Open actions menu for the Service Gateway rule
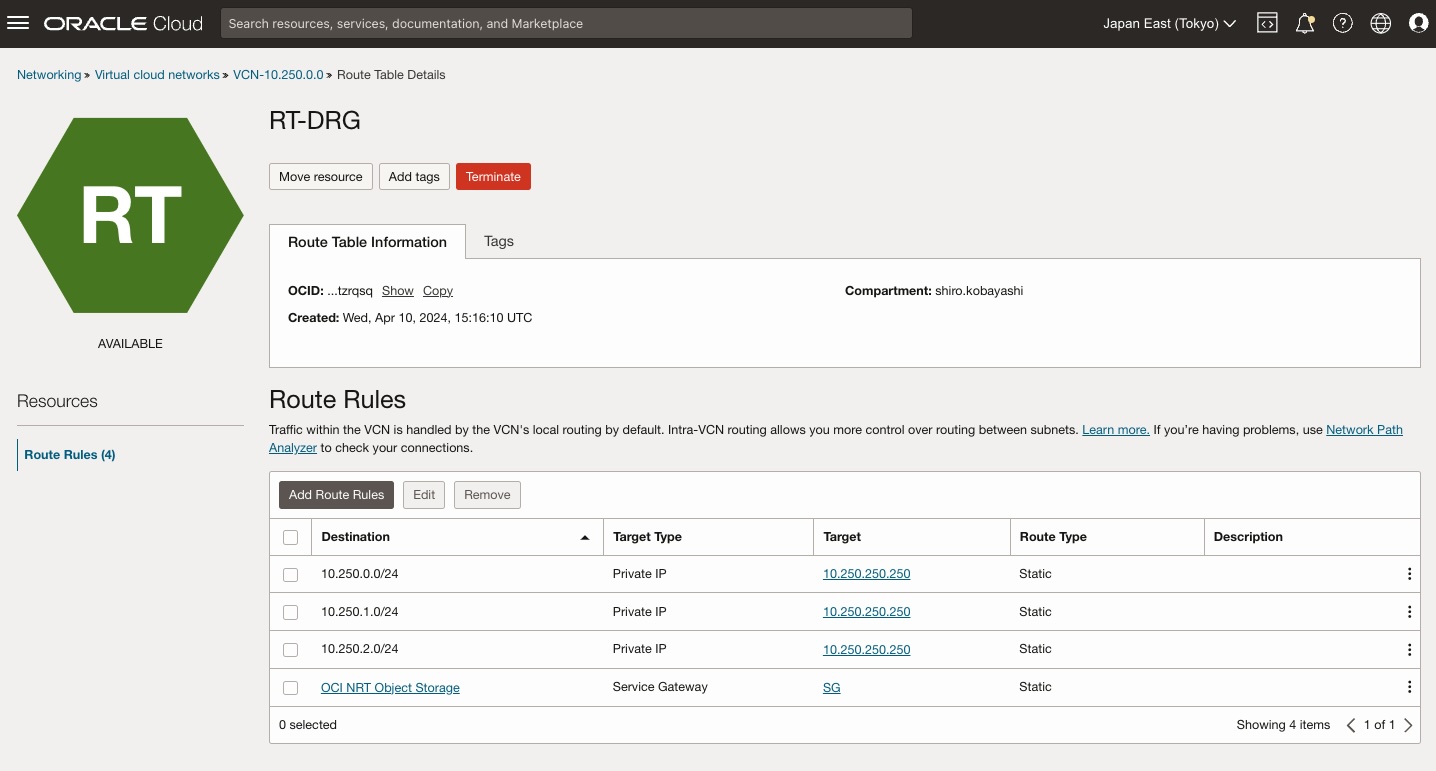Screen dimensions: 1436x771 (x=1409, y=687)
